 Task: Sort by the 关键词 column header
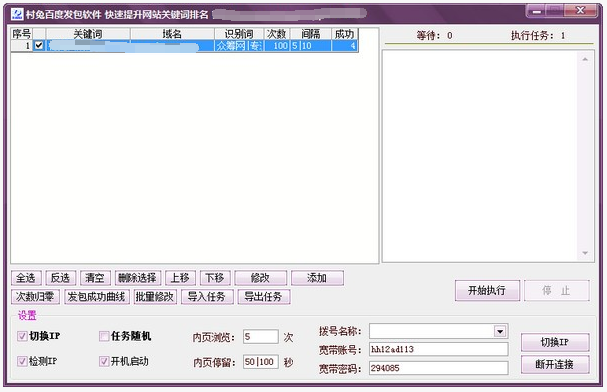[88, 34]
